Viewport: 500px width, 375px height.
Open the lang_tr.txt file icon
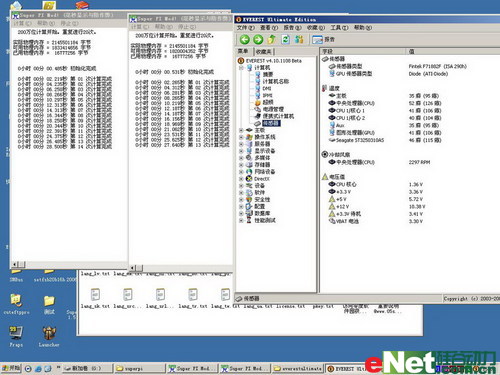[x=193, y=295]
